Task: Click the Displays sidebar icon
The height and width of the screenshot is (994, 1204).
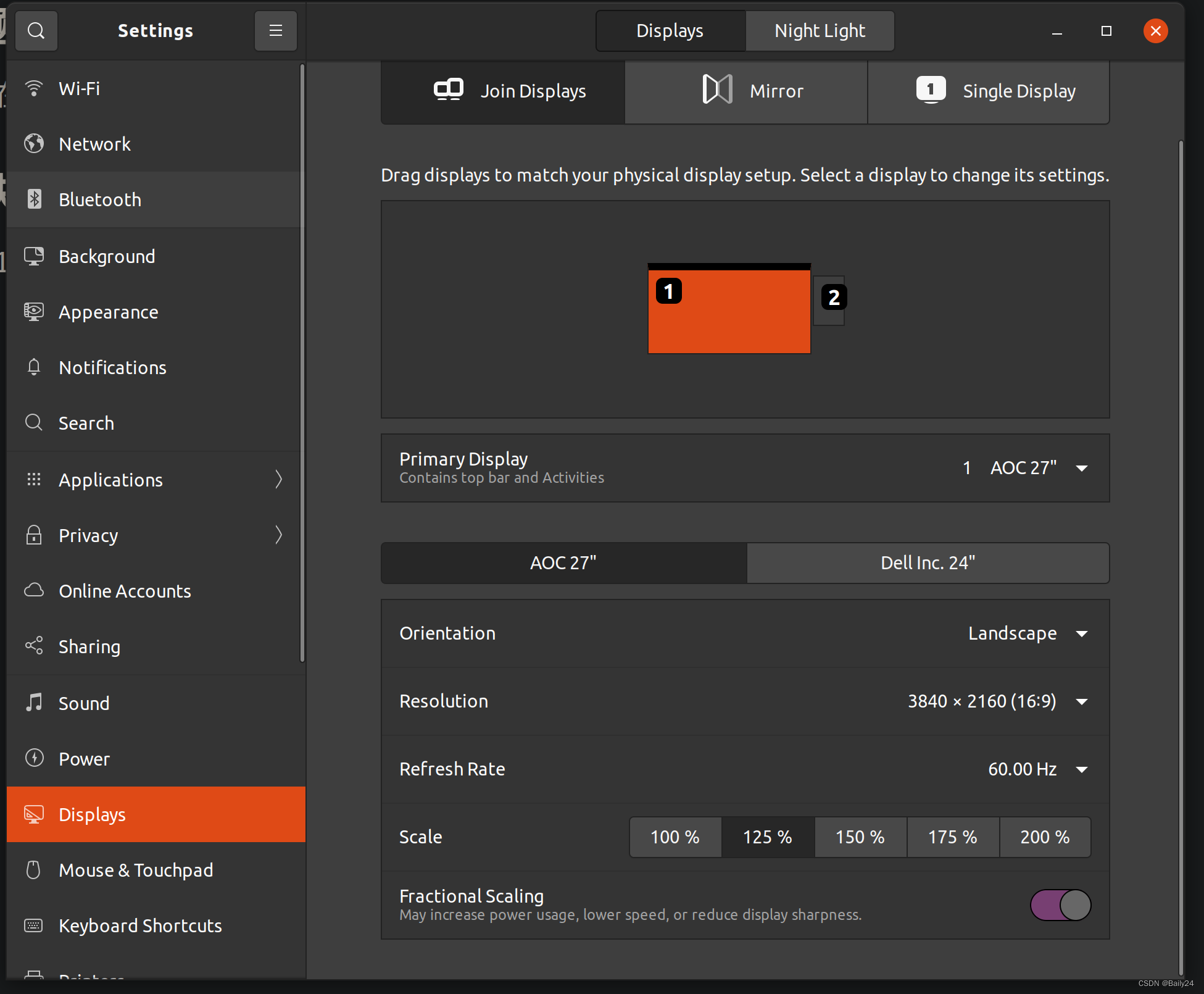Action: tap(34, 813)
